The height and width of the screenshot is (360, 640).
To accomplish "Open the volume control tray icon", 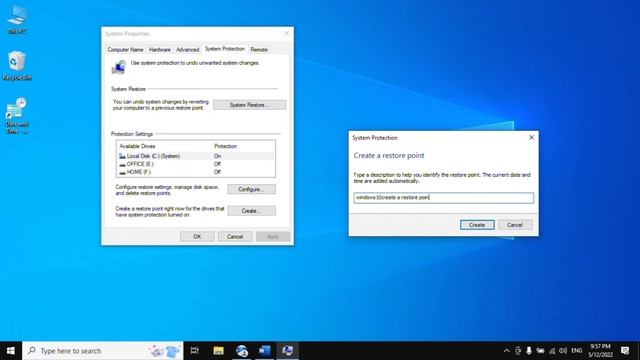I will [x=563, y=351].
